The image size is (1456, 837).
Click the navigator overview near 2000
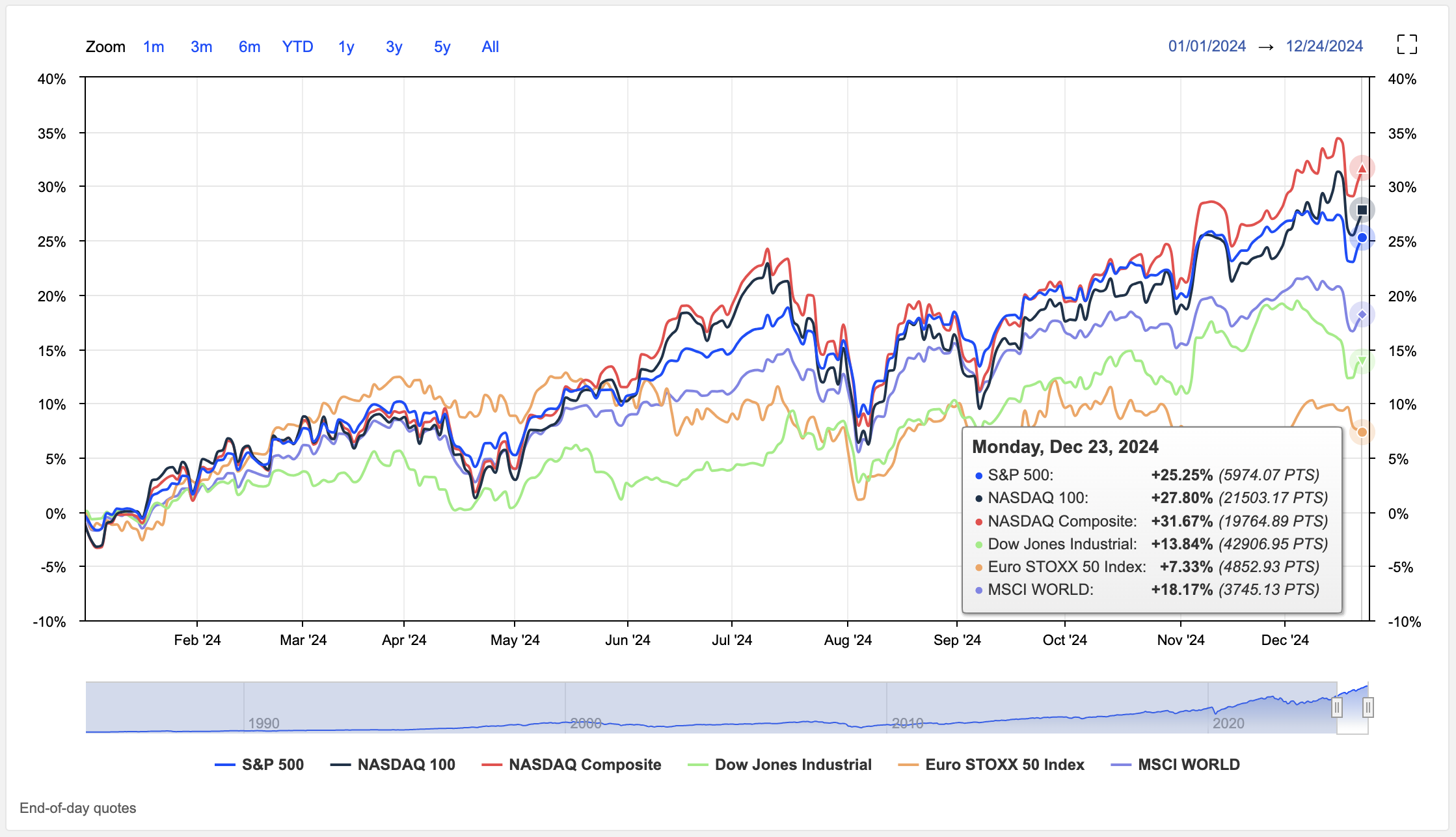coord(586,723)
